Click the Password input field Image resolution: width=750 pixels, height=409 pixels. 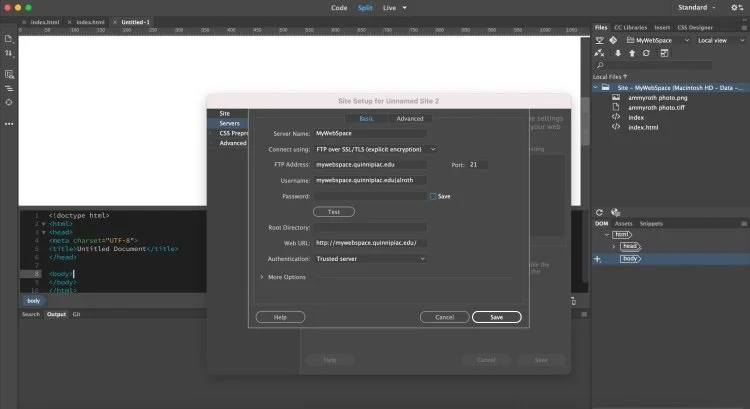point(370,196)
